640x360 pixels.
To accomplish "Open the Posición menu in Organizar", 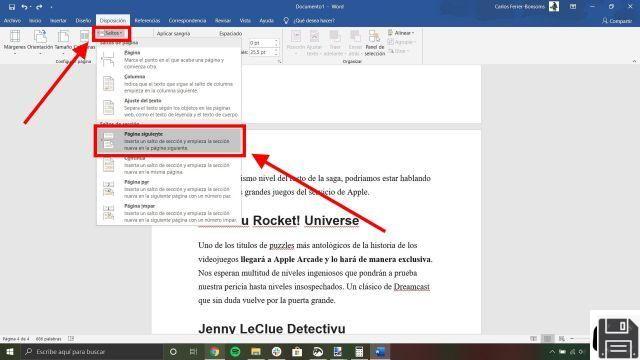I will coord(296,42).
